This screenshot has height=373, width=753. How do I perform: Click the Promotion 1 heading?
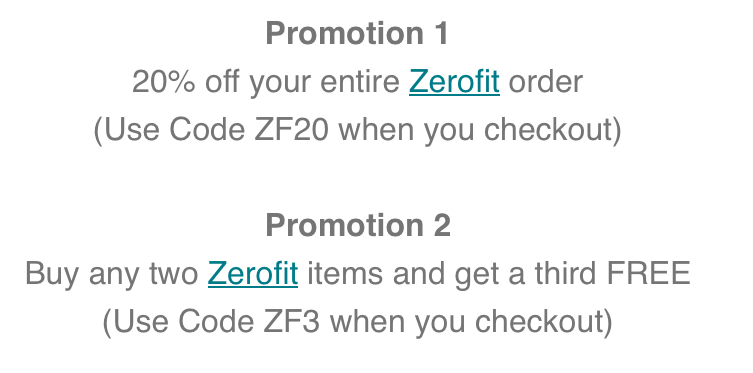coord(357,34)
